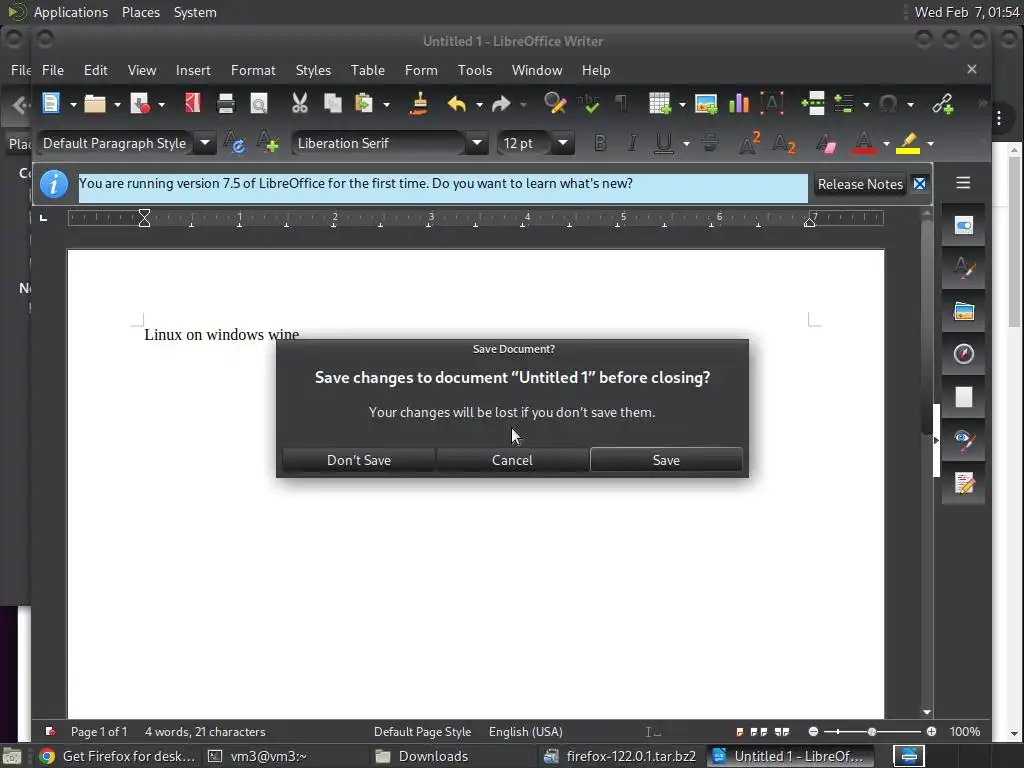
Task: Apply yellow highlighting color swatch
Action: coord(908,143)
